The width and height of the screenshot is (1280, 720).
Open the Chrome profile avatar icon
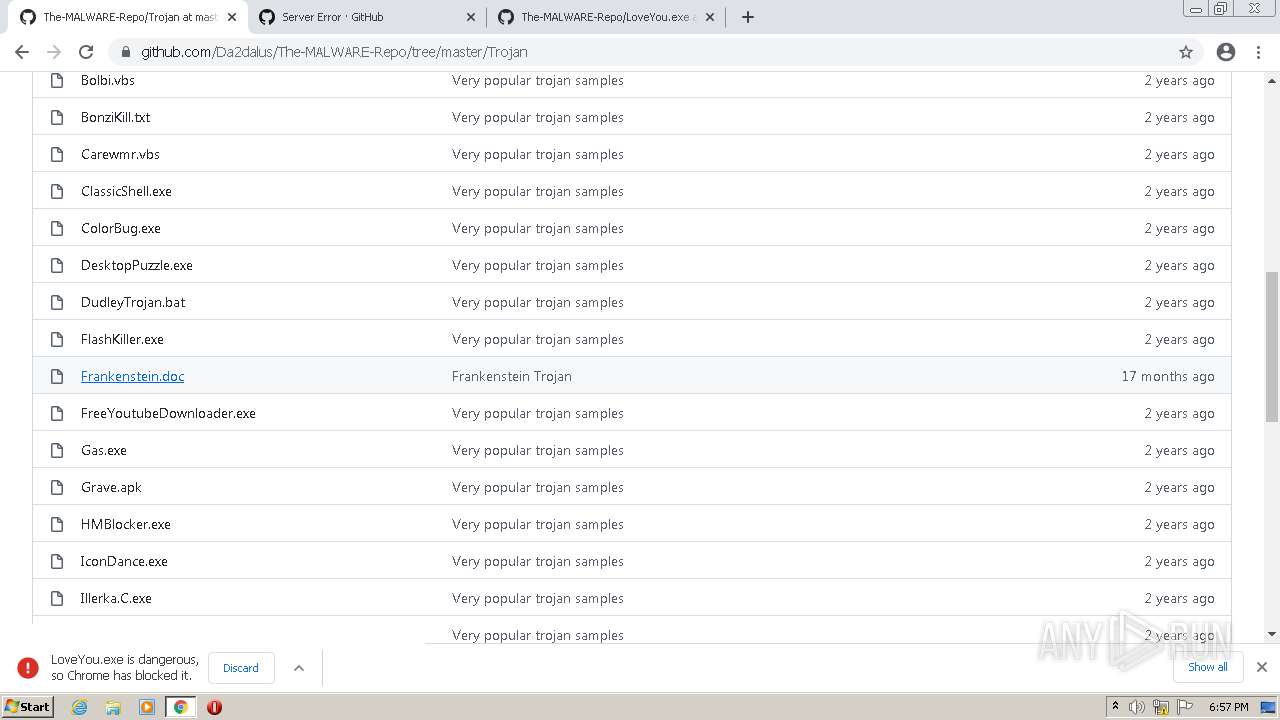point(1226,52)
